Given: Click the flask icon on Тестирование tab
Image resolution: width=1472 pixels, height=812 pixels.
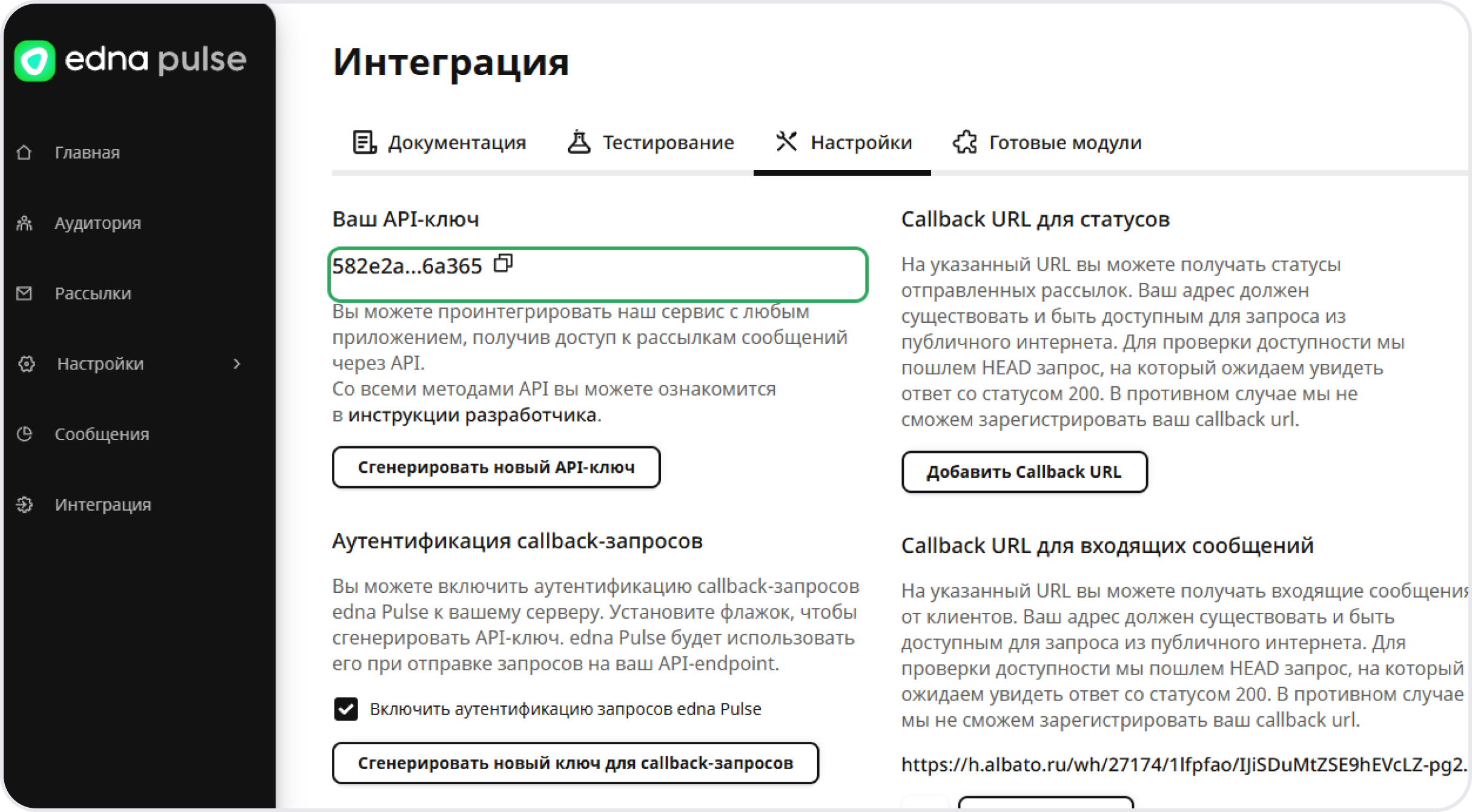Looking at the screenshot, I should (x=579, y=142).
